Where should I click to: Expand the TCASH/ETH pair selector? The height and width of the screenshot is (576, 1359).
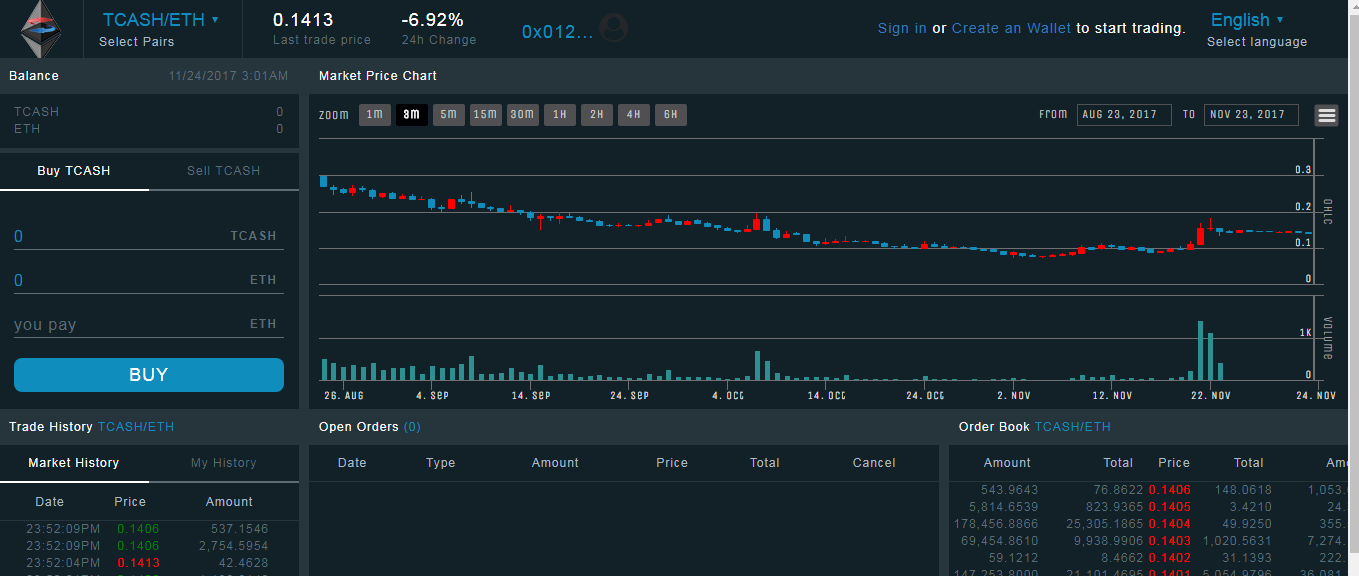[x=160, y=20]
